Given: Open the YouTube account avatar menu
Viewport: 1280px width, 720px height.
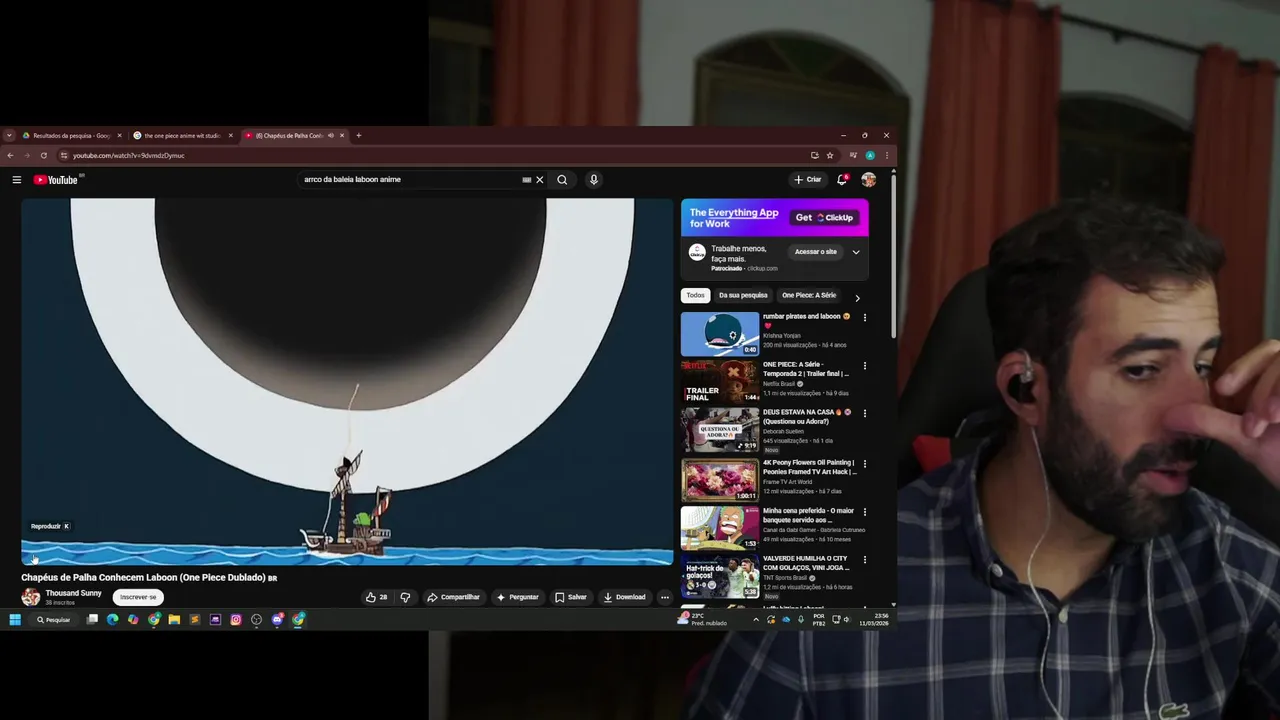Looking at the screenshot, I should click(x=868, y=180).
